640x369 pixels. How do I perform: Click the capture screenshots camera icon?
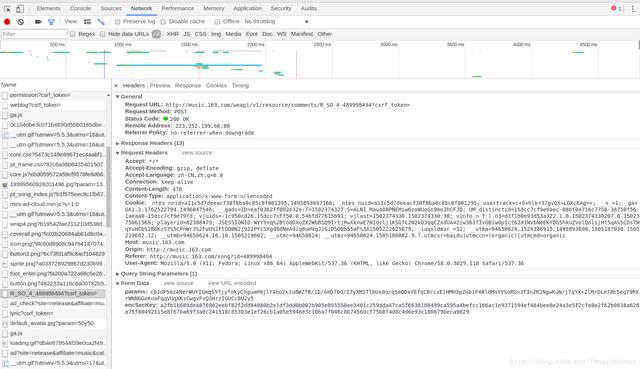[38, 22]
